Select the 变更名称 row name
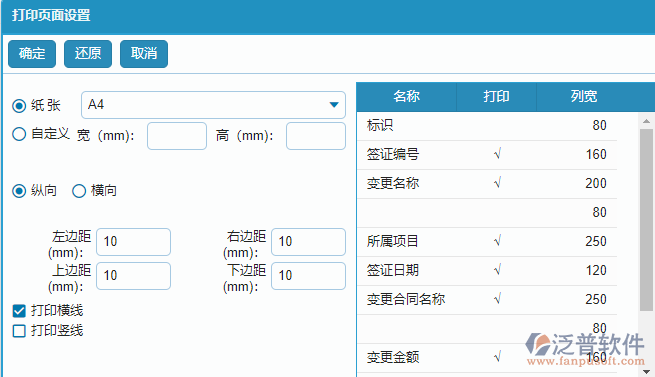Viewport: 655px width, 377px height. [x=393, y=183]
